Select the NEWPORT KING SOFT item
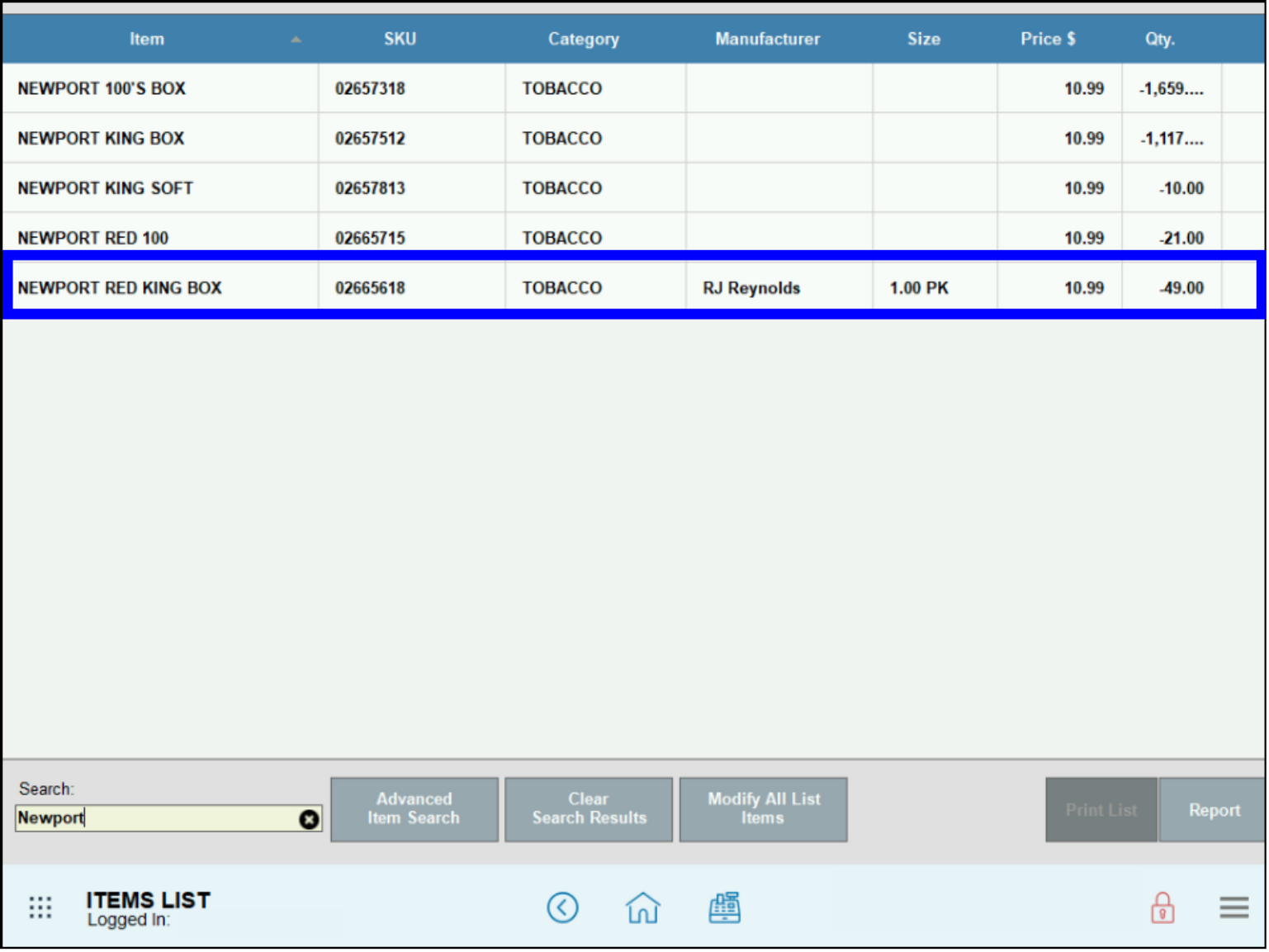This screenshot has width=1269, height=952. coord(105,188)
